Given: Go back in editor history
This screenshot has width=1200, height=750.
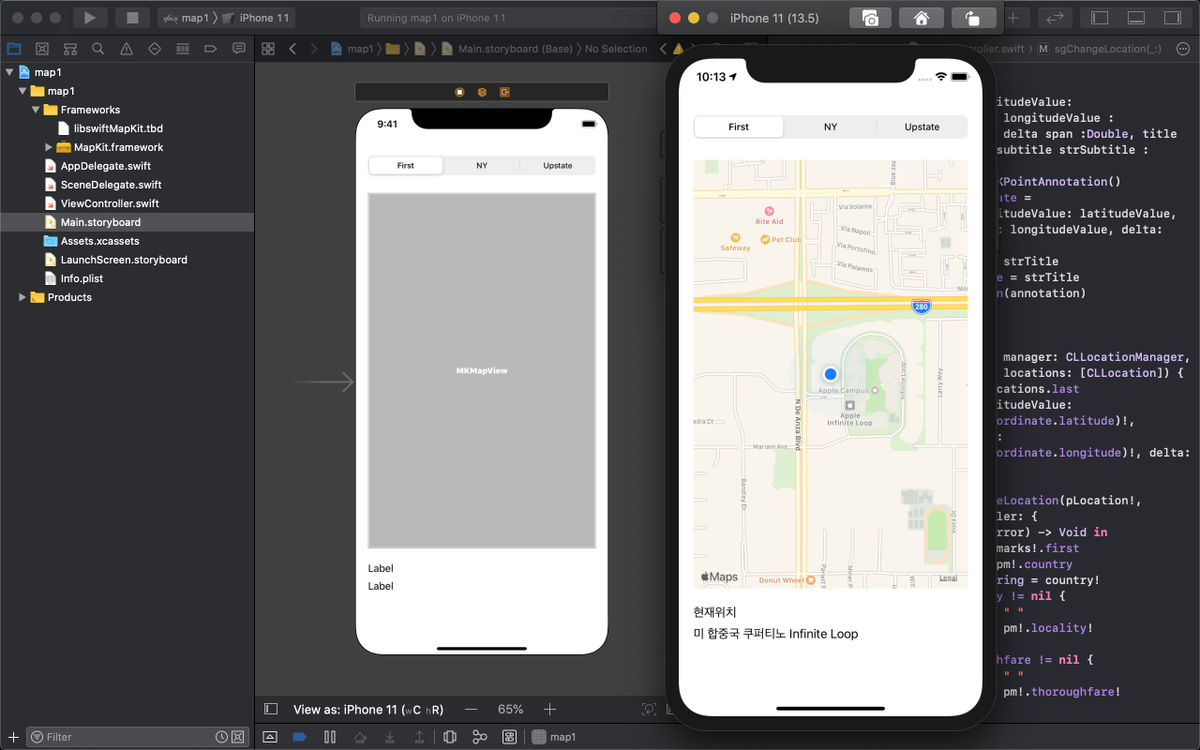Looking at the screenshot, I should click(x=292, y=48).
